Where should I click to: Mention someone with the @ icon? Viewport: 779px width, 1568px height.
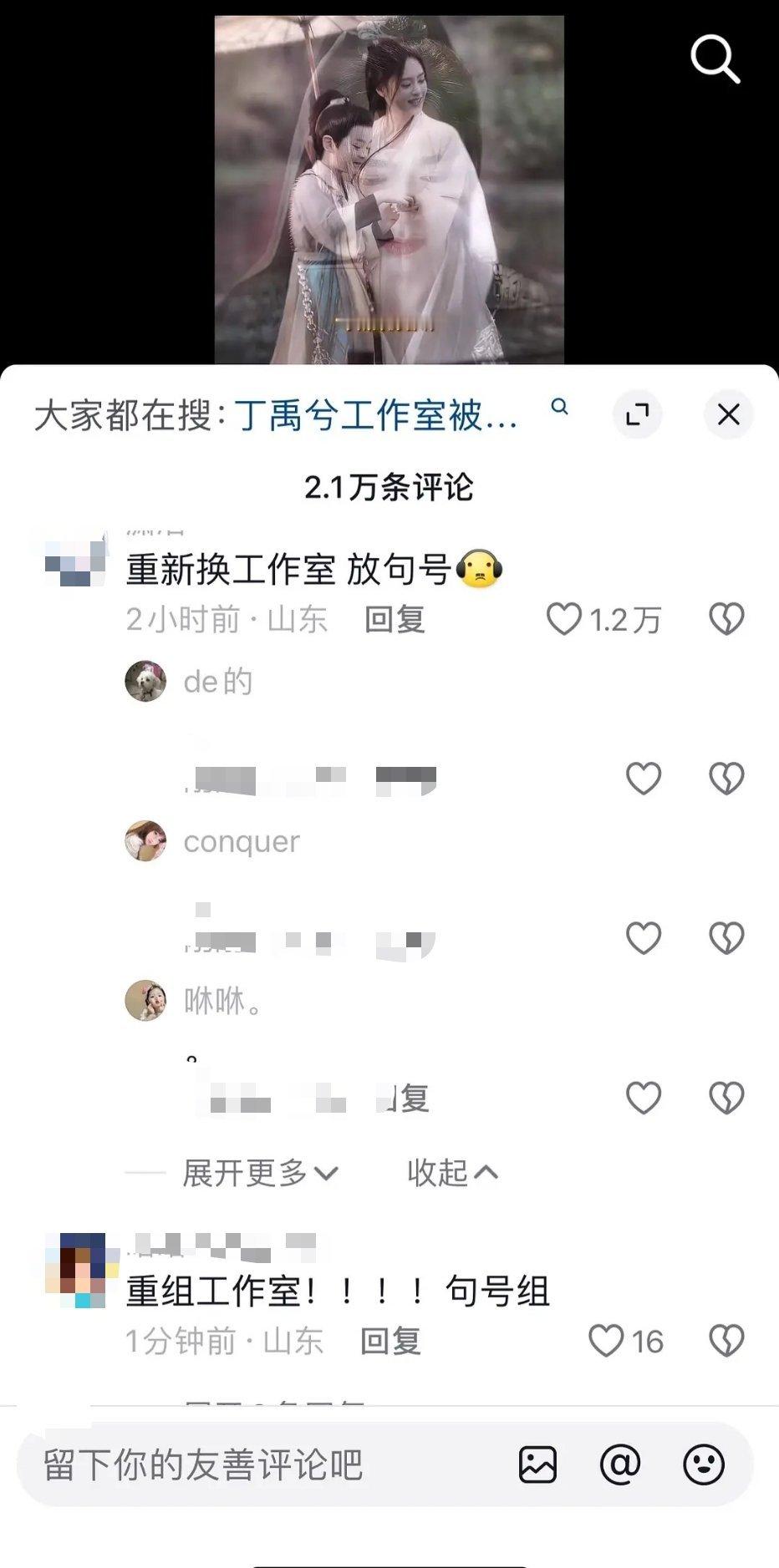click(x=620, y=1464)
